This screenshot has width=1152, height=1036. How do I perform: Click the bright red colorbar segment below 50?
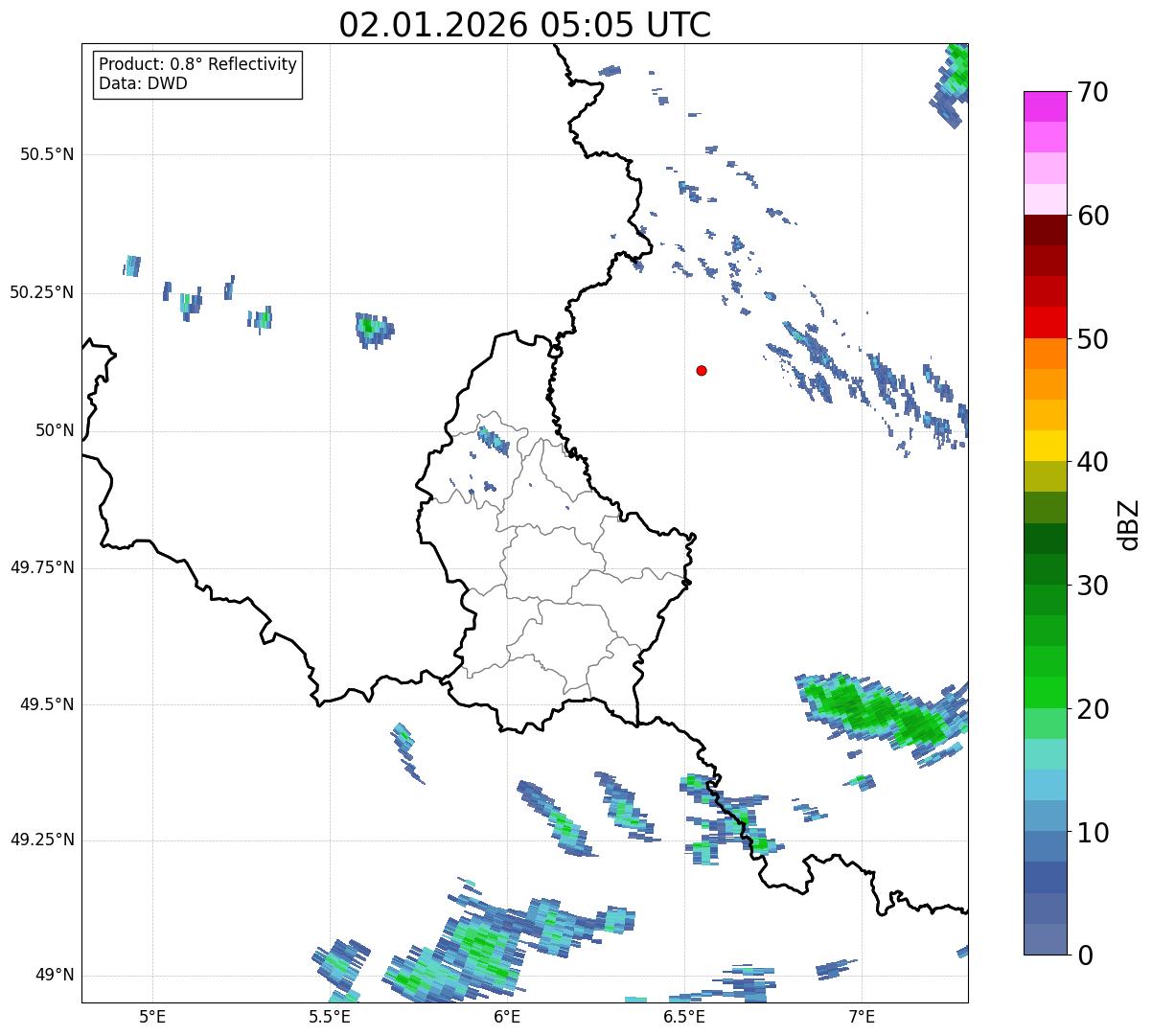[1045, 323]
